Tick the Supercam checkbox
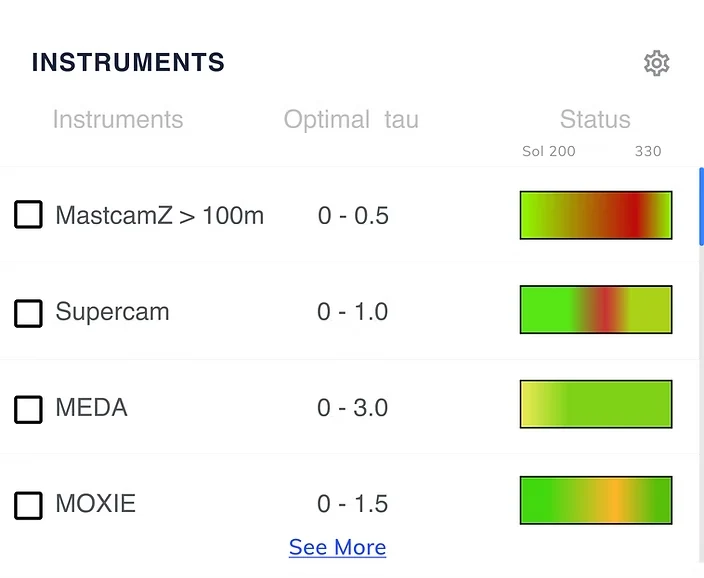Viewport: 704px width, 578px height. point(28,313)
